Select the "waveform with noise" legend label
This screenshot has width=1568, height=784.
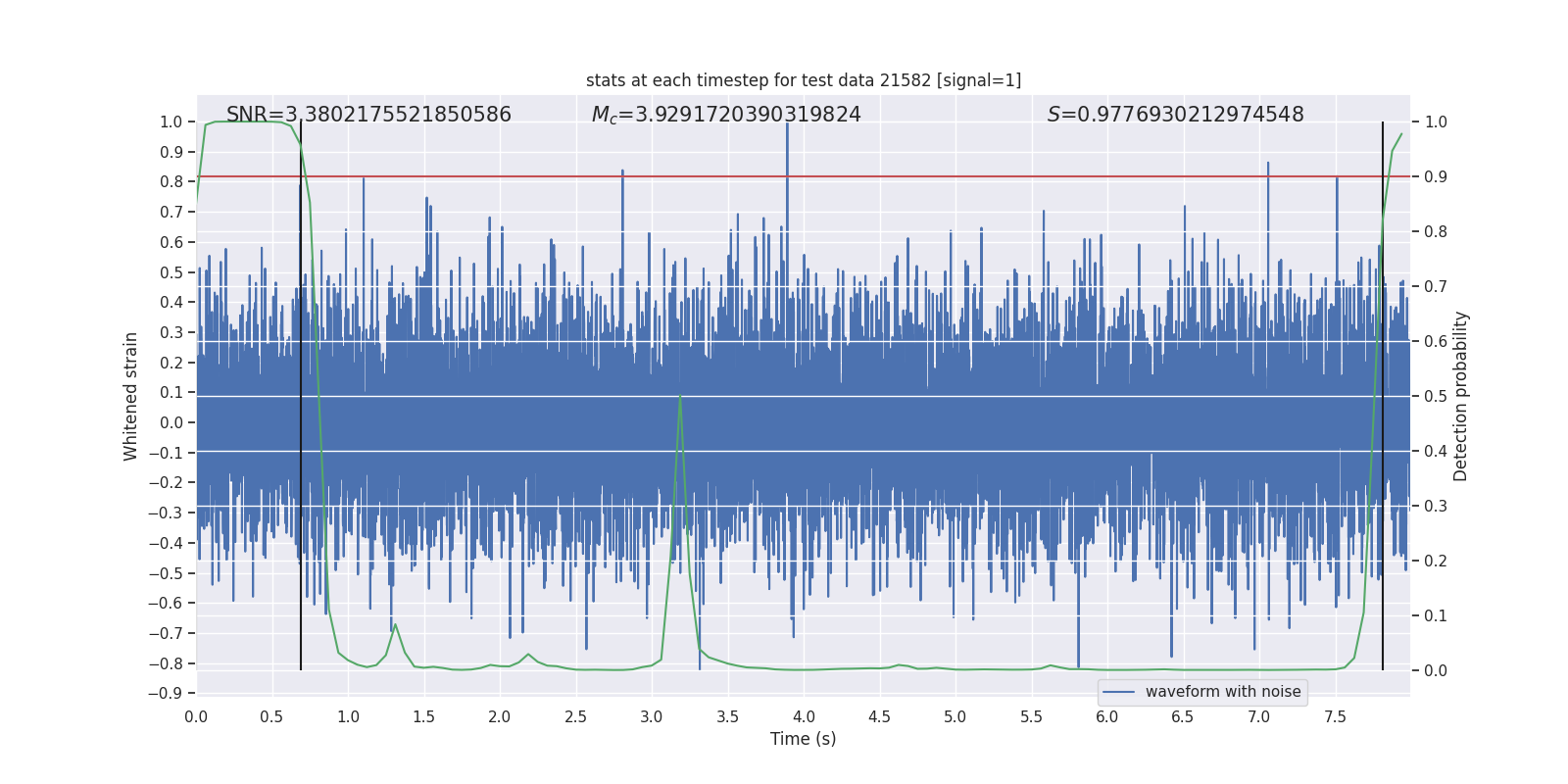click(1222, 692)
